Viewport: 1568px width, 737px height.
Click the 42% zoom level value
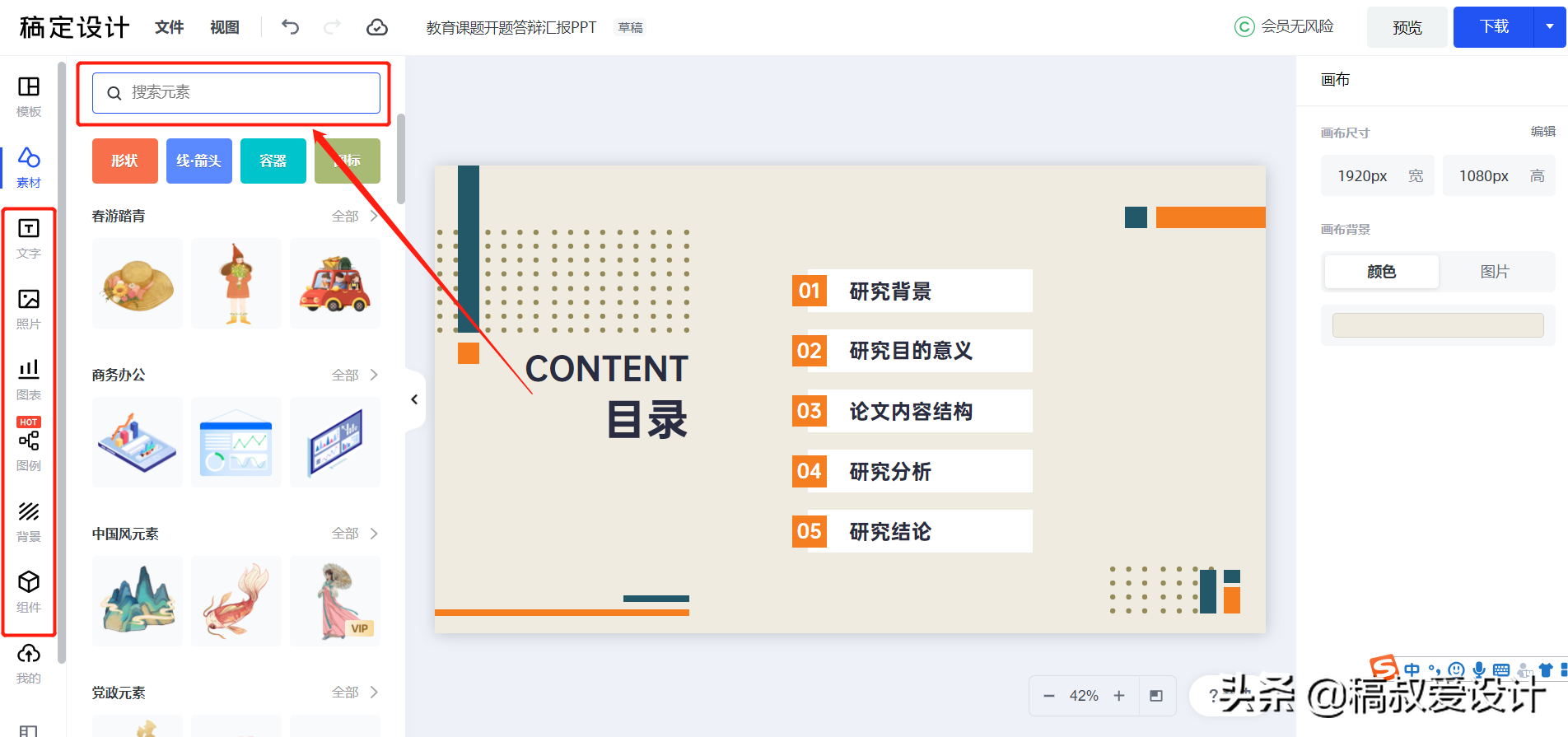(x=1084, y=696)
